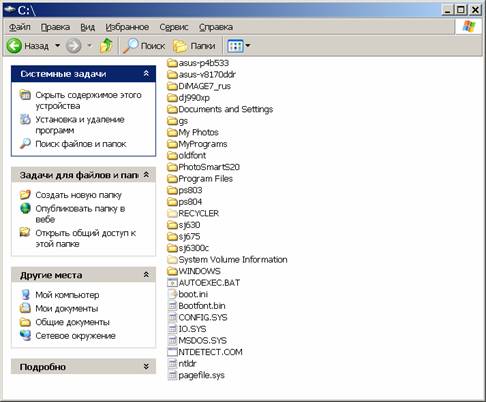Open the Справка menu
This screenshot has width=486, height=402.
click(216, 27)
